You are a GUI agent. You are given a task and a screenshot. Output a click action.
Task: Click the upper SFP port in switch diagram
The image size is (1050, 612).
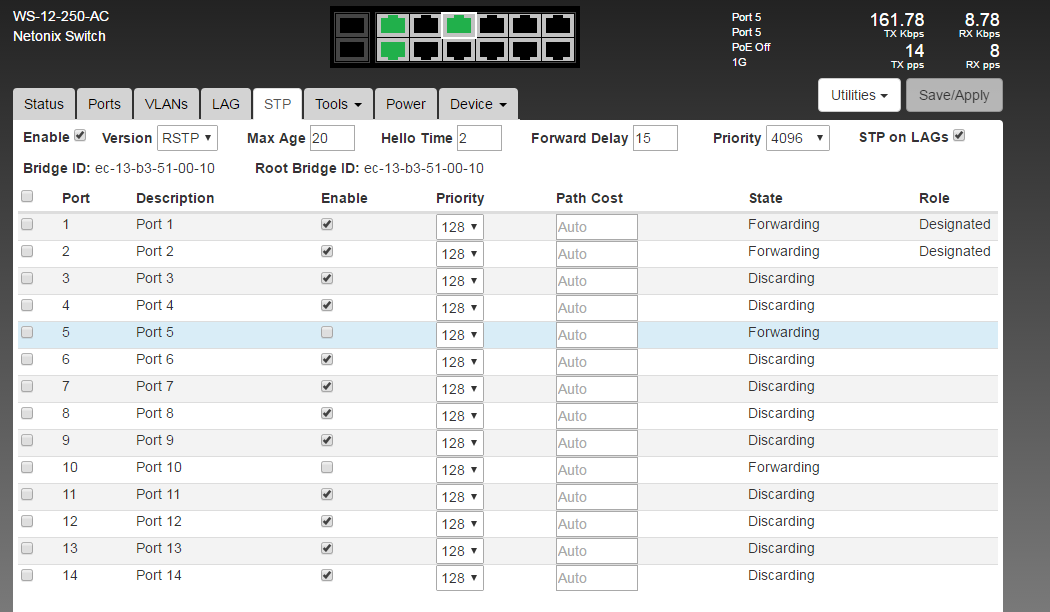pos(351,25)
